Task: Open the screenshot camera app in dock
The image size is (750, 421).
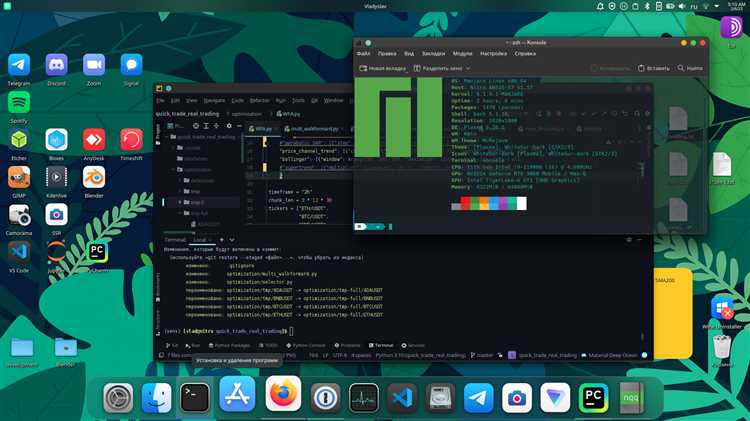Action: click(517, 398)
